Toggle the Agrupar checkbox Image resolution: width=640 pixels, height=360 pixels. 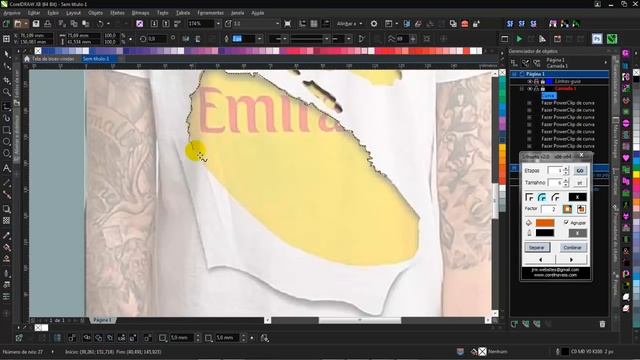[x=566, y=222]
